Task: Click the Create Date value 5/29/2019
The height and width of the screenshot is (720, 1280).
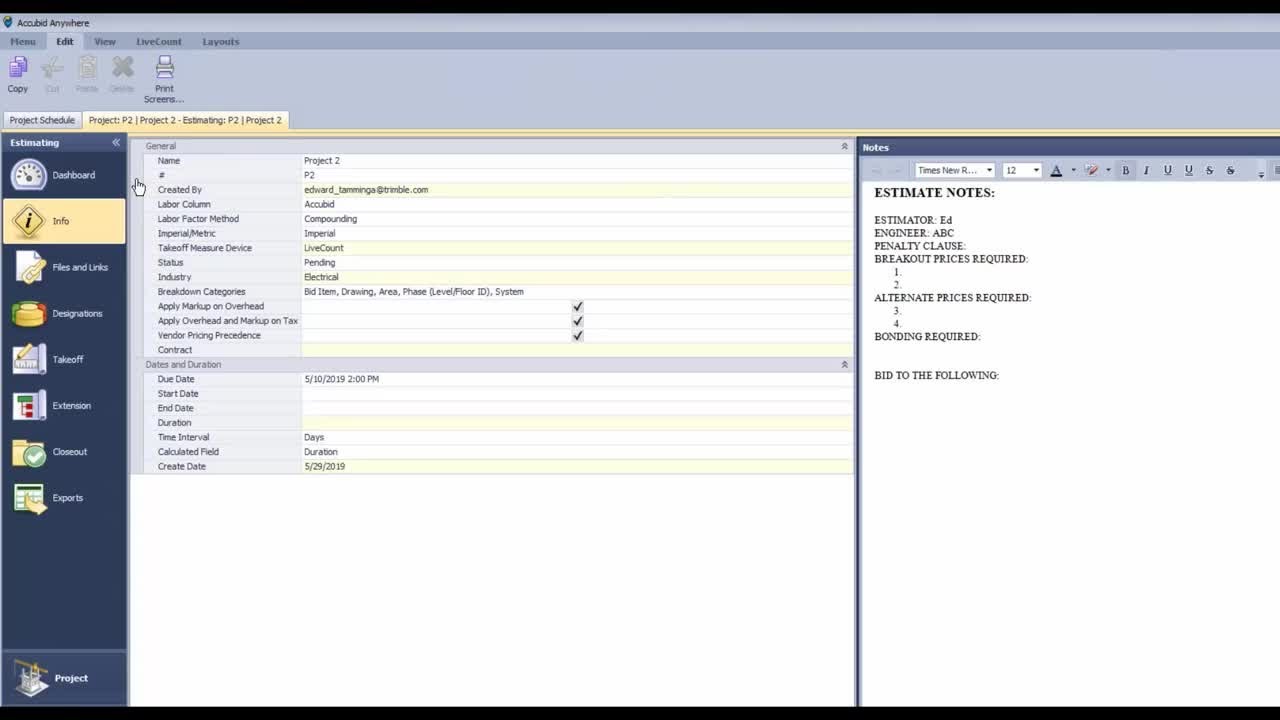Action: tap(576, 466)
